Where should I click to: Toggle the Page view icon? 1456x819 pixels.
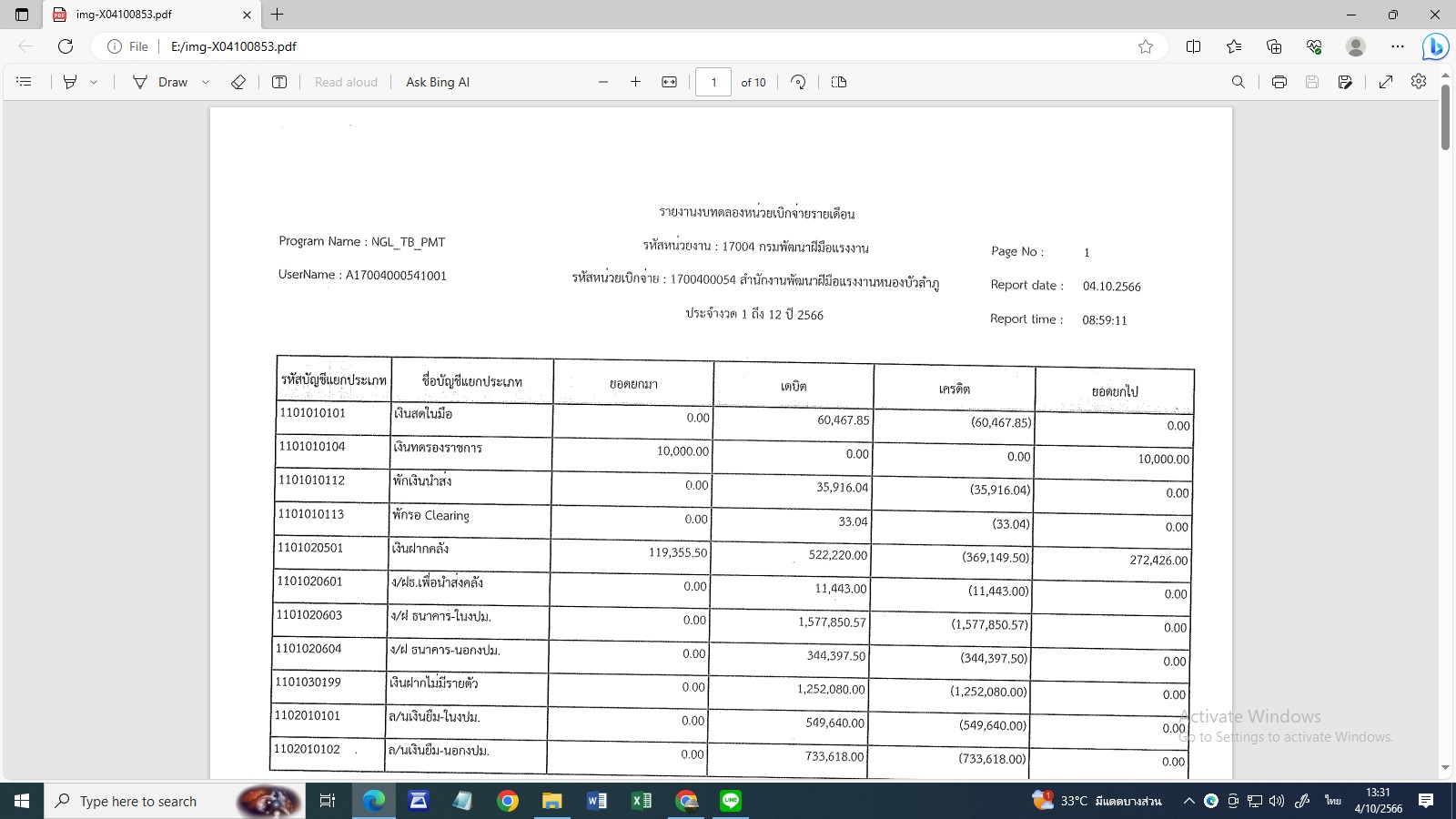click(839, 82)
